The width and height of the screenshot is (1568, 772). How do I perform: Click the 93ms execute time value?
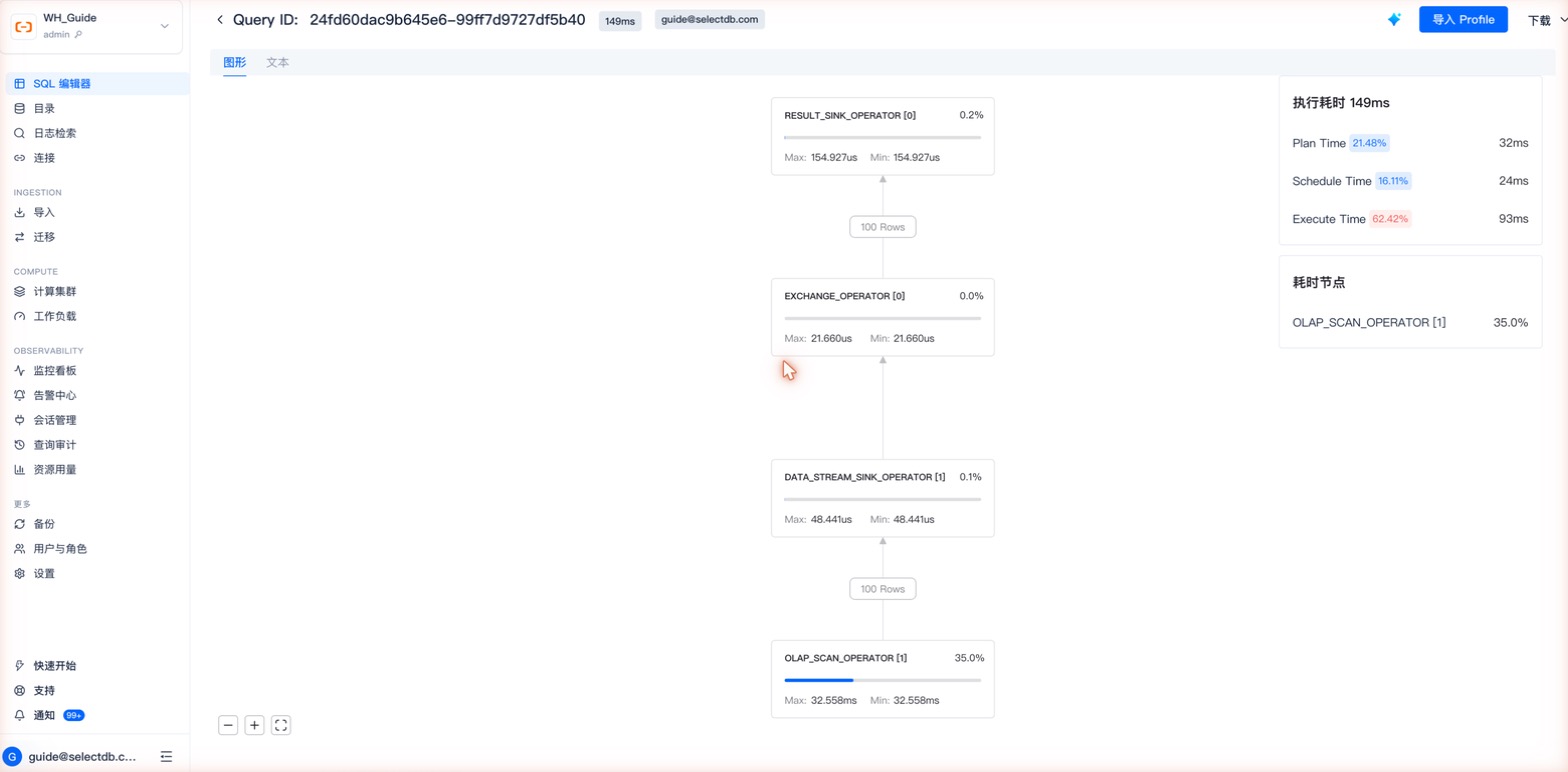pyautogui.click(x=1513, y=219)
